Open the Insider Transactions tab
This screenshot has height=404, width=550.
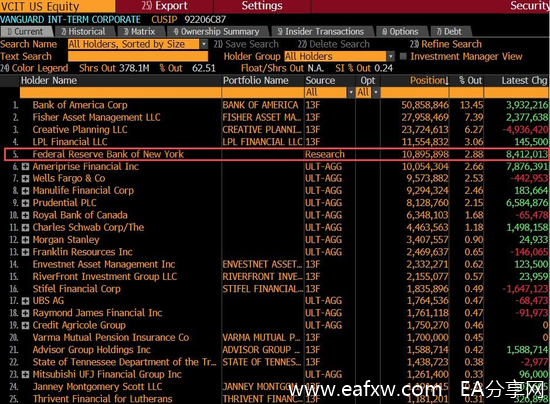tap(321, 32)
